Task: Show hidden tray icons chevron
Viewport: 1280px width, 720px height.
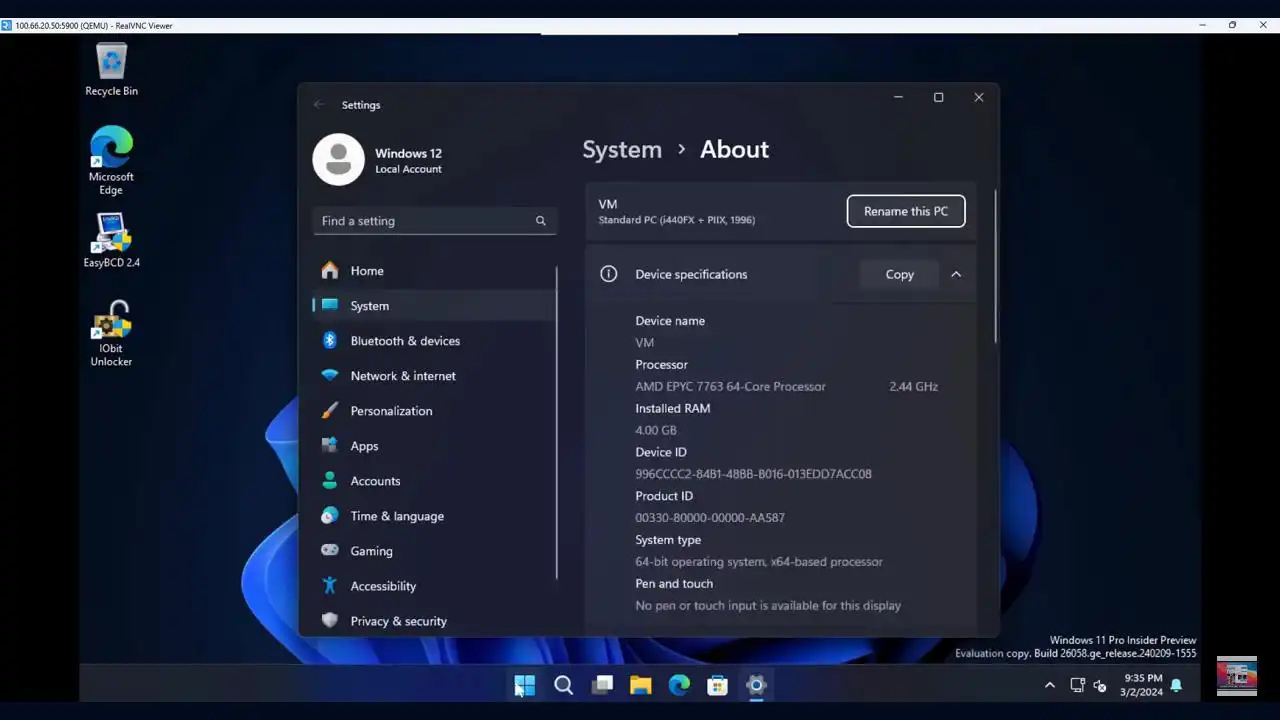Action: (1049, 685)
